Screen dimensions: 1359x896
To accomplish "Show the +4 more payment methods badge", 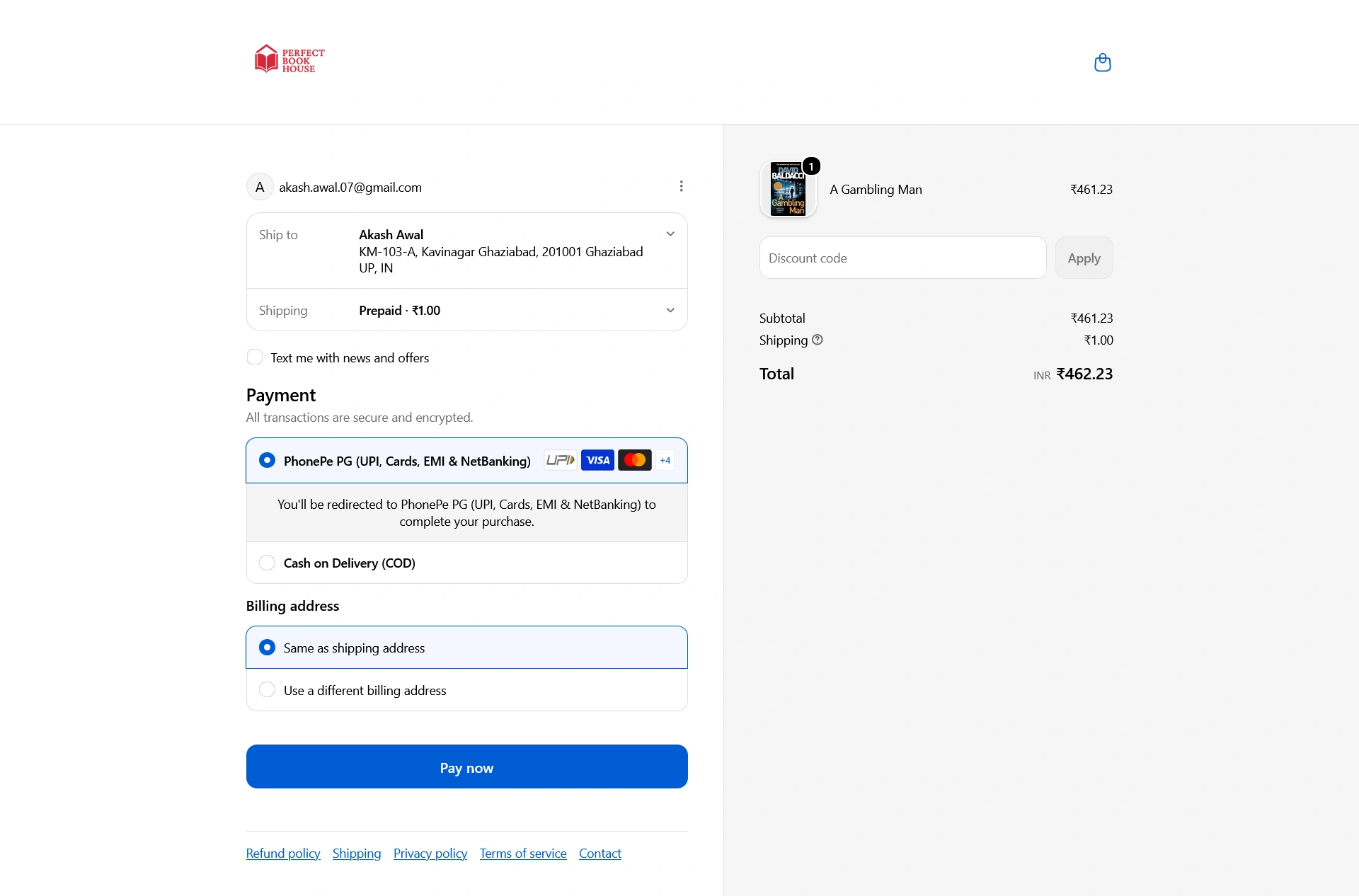I will (x=665, y=460).
